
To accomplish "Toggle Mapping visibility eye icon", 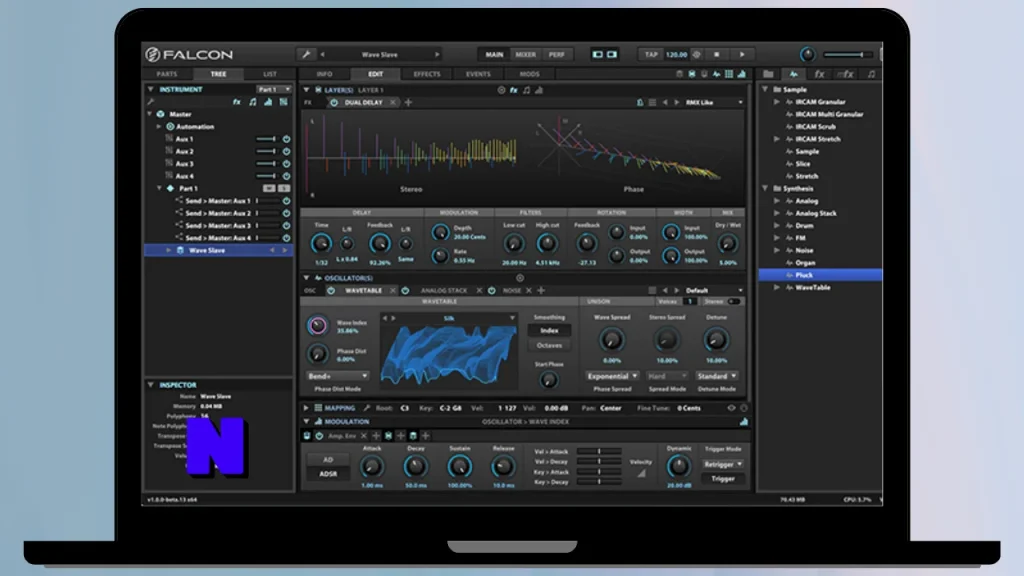I will (731, 408).
